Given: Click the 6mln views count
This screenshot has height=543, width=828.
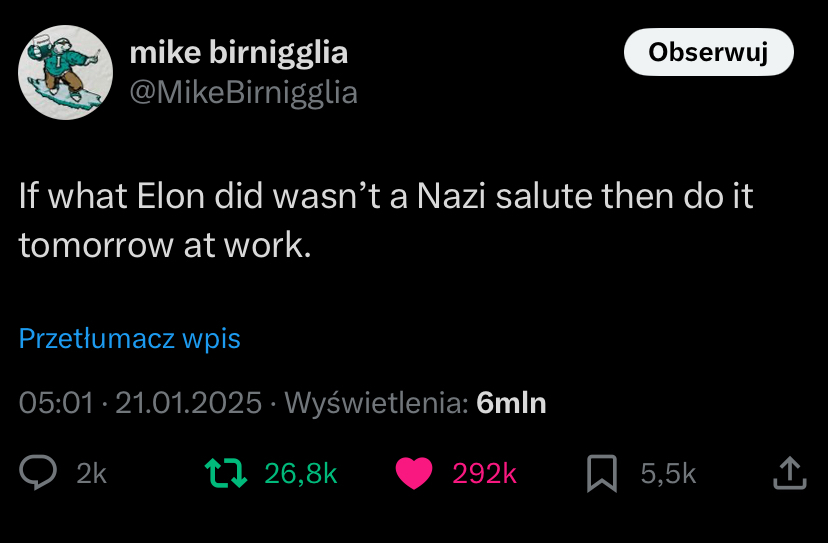Looking at the screenshot, I should (511, 403).
